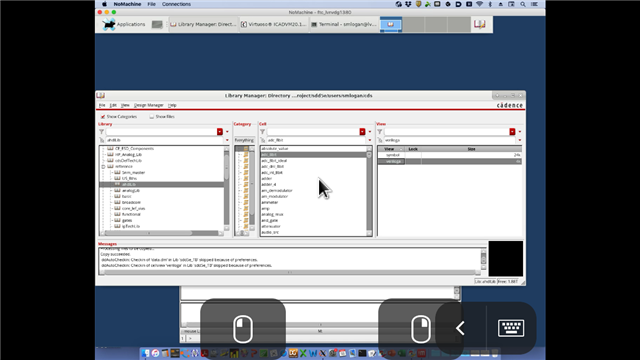This screenshot has width=640, height=360.
Task: Open the Applications menu icon
Action: [x=109, y=24]
